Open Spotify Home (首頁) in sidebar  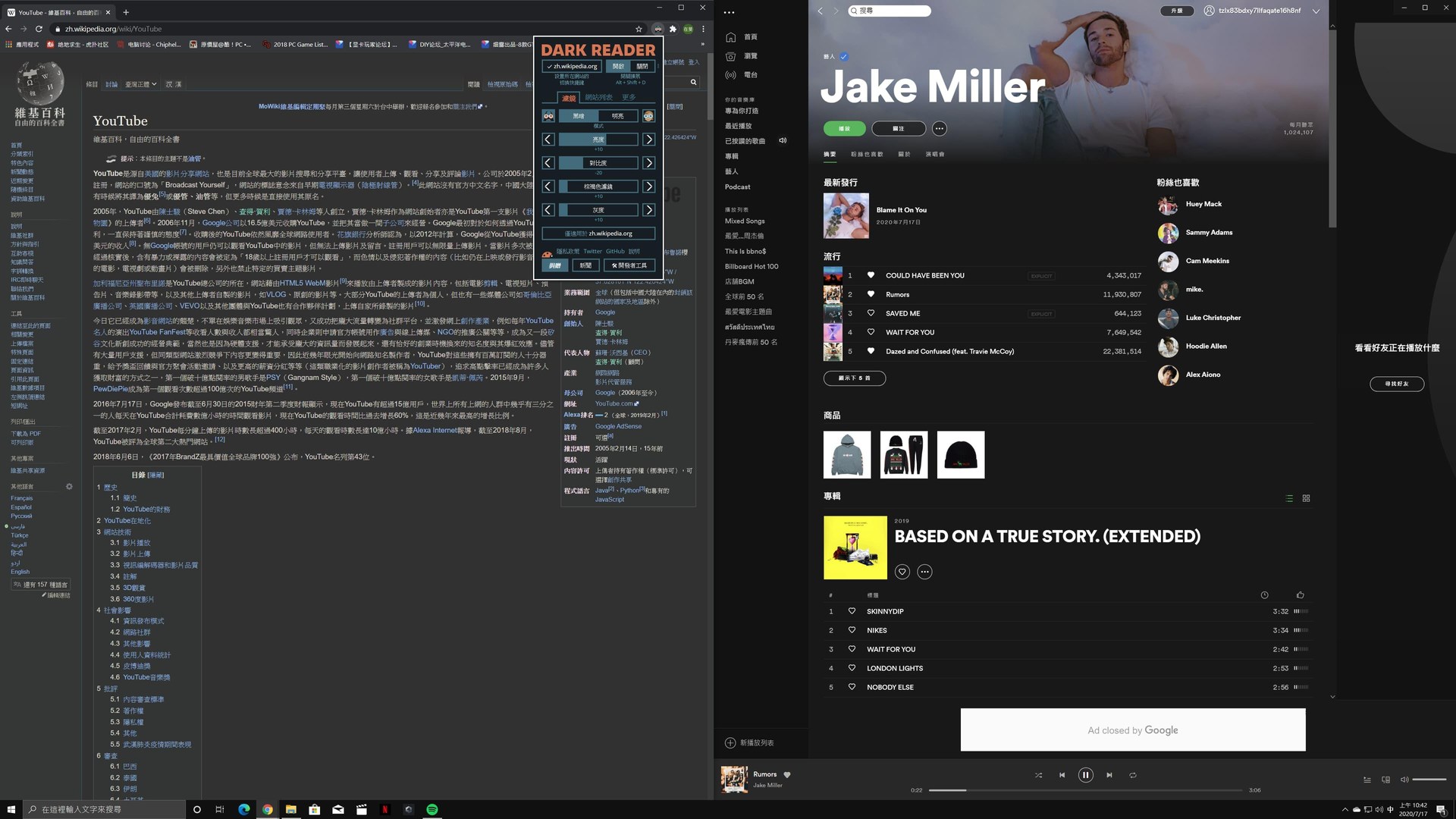point(742,37)
